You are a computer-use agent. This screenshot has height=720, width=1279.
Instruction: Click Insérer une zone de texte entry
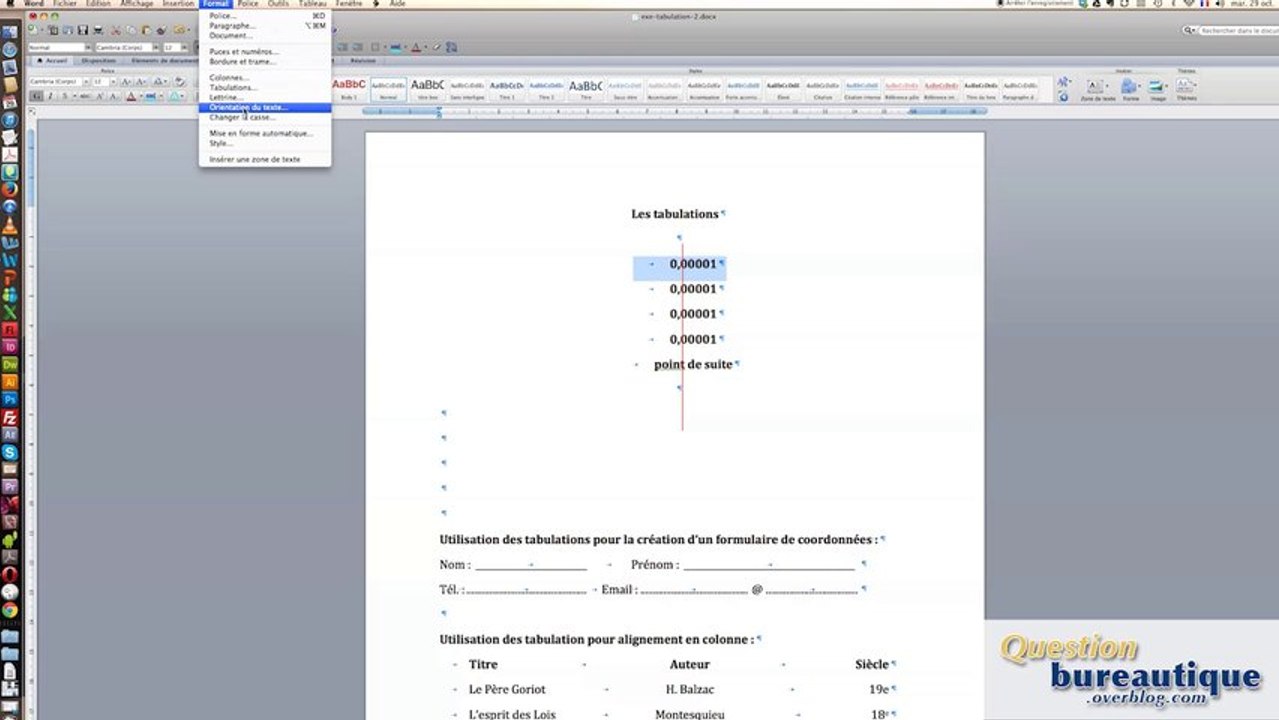pyautogui.click(x=265, y=159)
